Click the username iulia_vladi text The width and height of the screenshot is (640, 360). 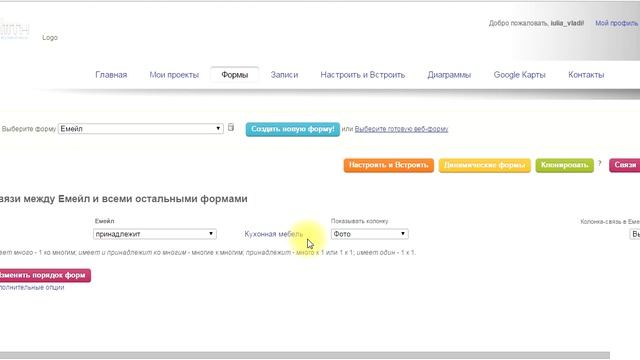tap(567, 23)
